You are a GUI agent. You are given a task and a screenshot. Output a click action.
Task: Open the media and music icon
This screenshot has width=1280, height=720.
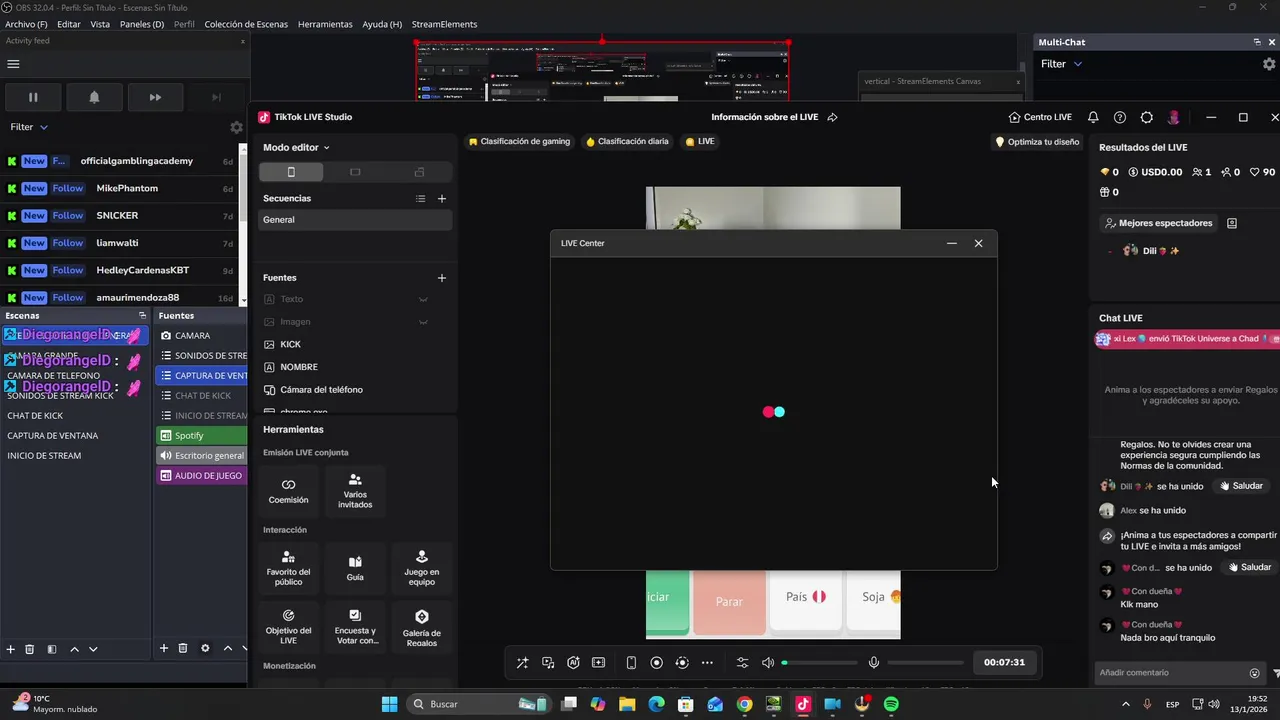[548, 662]
